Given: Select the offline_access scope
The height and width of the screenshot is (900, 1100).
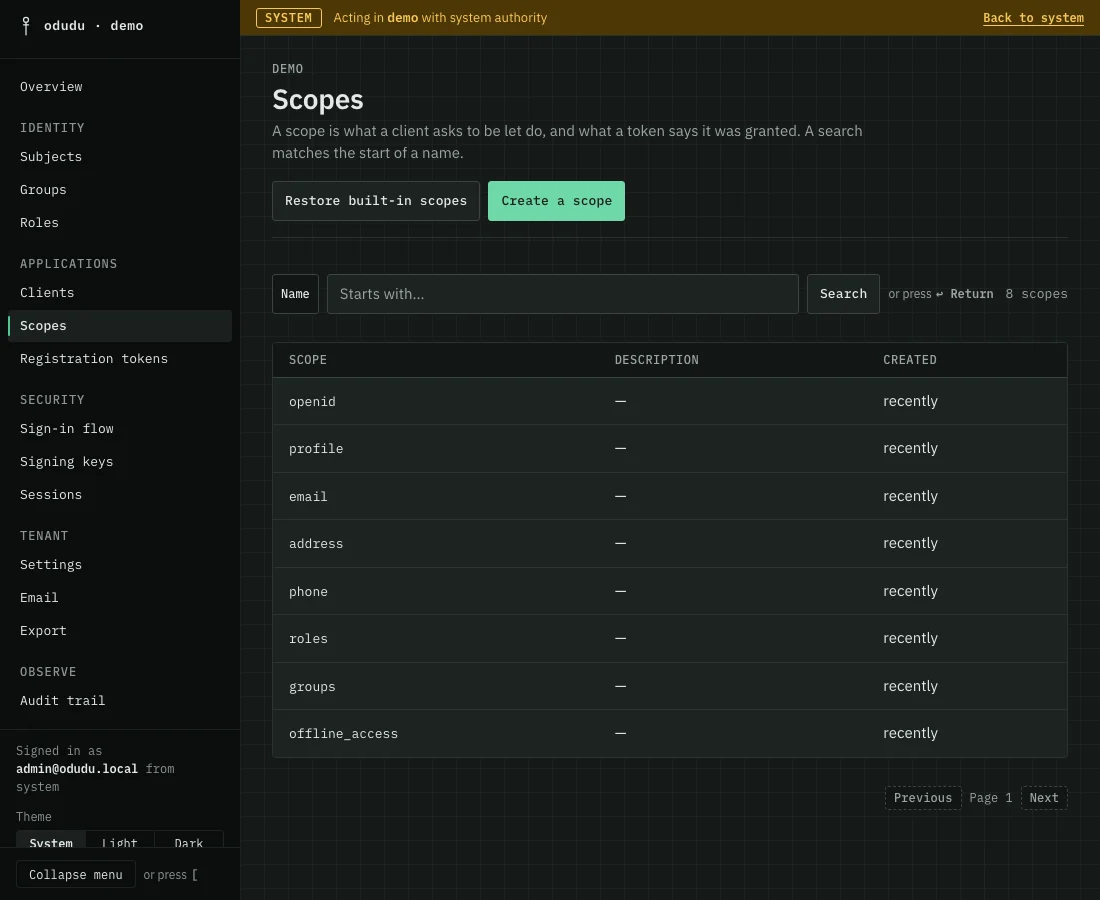Looking at the screenshot, I should 670,734.
